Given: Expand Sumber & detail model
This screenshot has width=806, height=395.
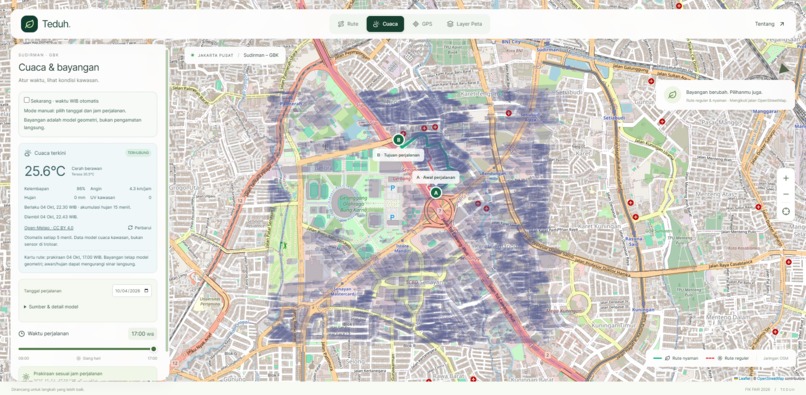Looking at the screenshot, I should click(x=51, y=307).
